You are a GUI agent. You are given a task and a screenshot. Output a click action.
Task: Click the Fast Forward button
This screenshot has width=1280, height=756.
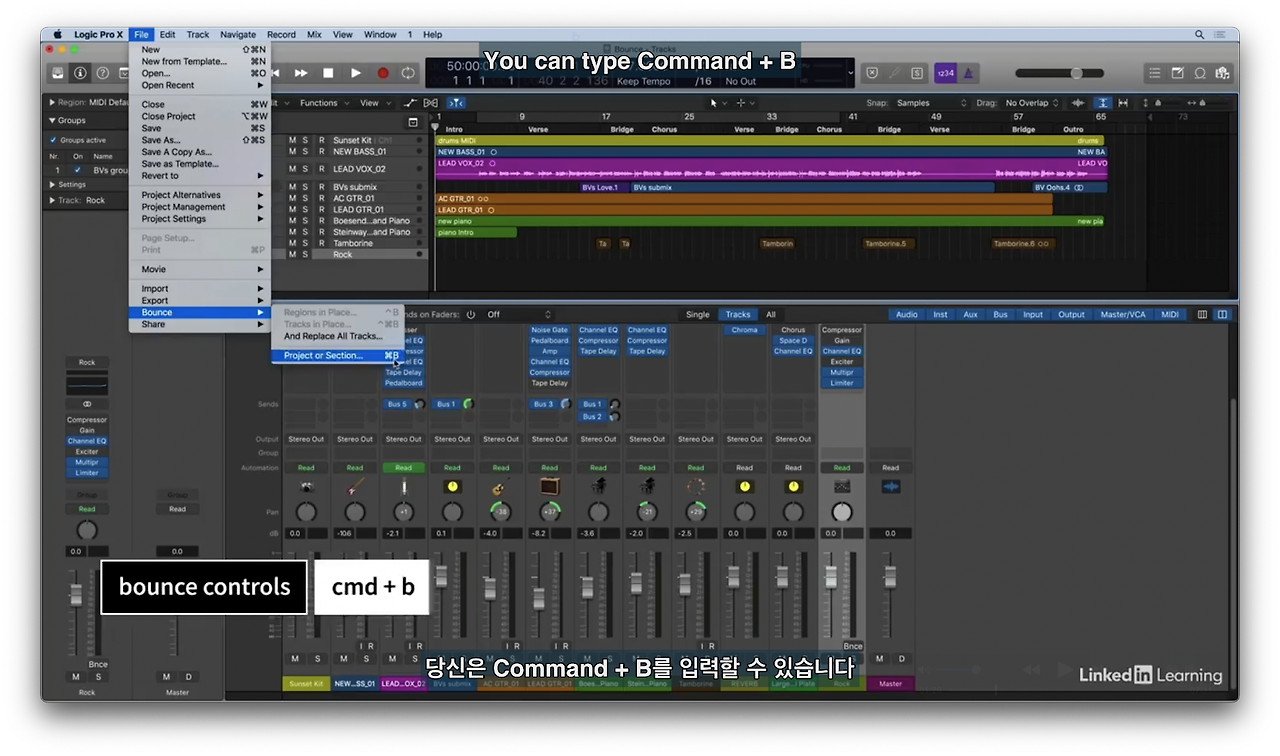[x=301, y=73]
